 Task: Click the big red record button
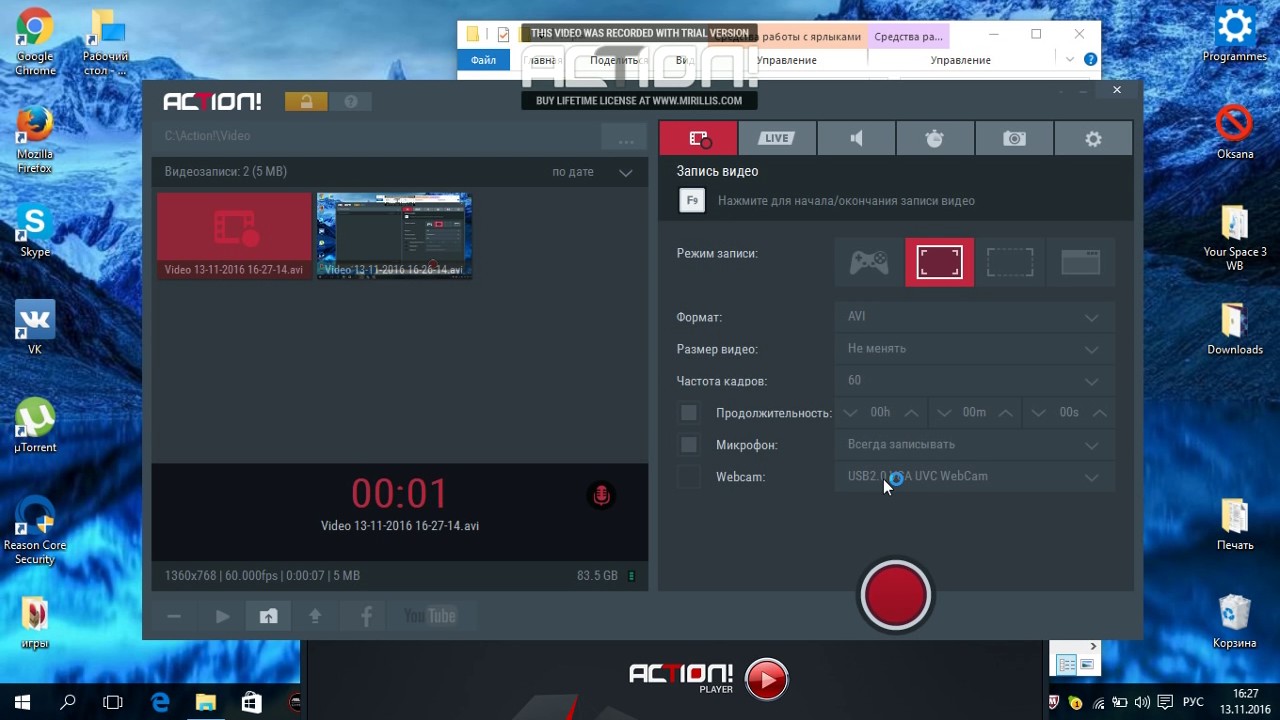(x=896, y=596)
